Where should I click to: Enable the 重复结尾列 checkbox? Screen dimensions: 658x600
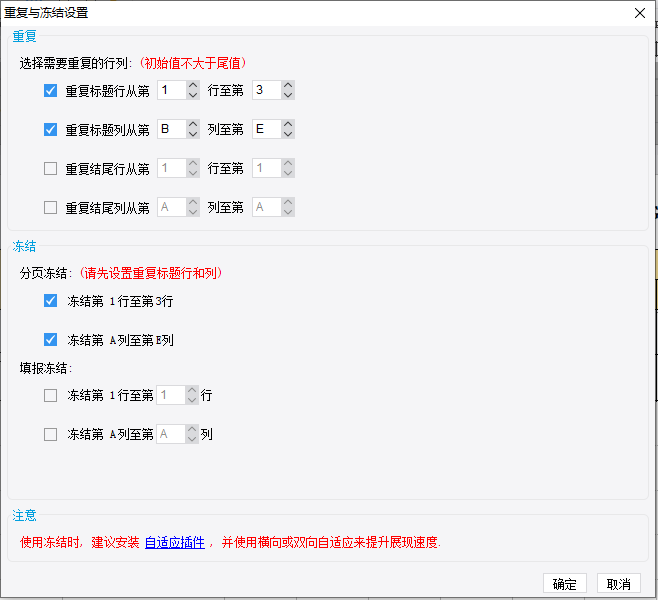(50, 207)
